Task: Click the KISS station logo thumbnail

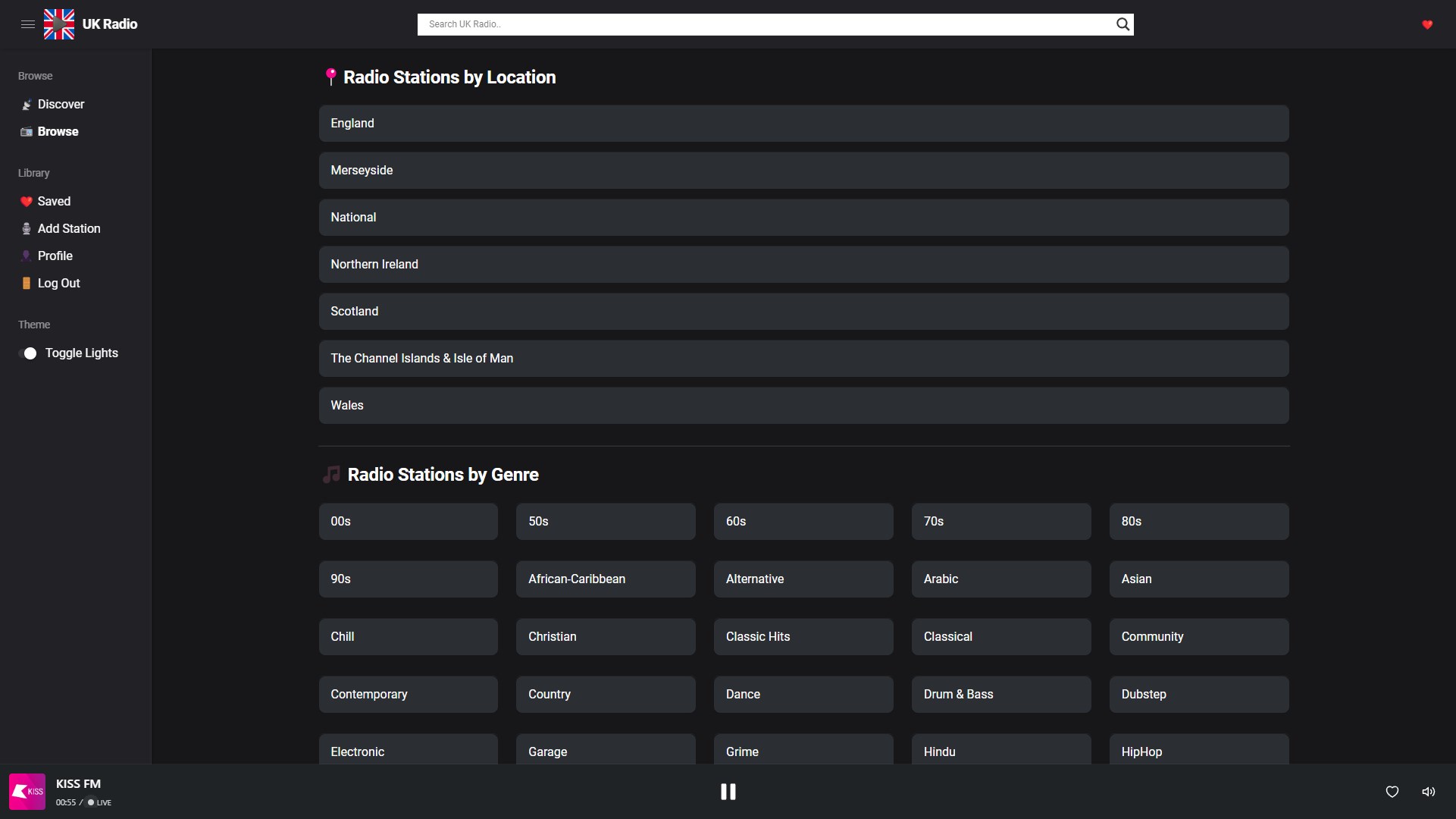Action: click(27, 792)
